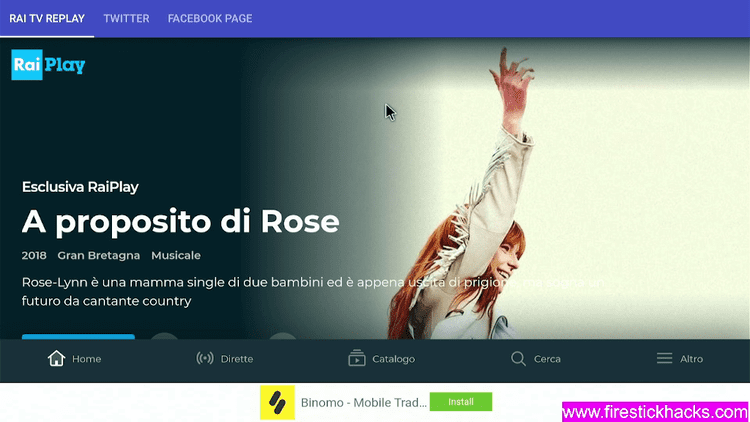Click the RaiPlay logo
Viewport: 750px width, 422px height.
pos(48,65)
